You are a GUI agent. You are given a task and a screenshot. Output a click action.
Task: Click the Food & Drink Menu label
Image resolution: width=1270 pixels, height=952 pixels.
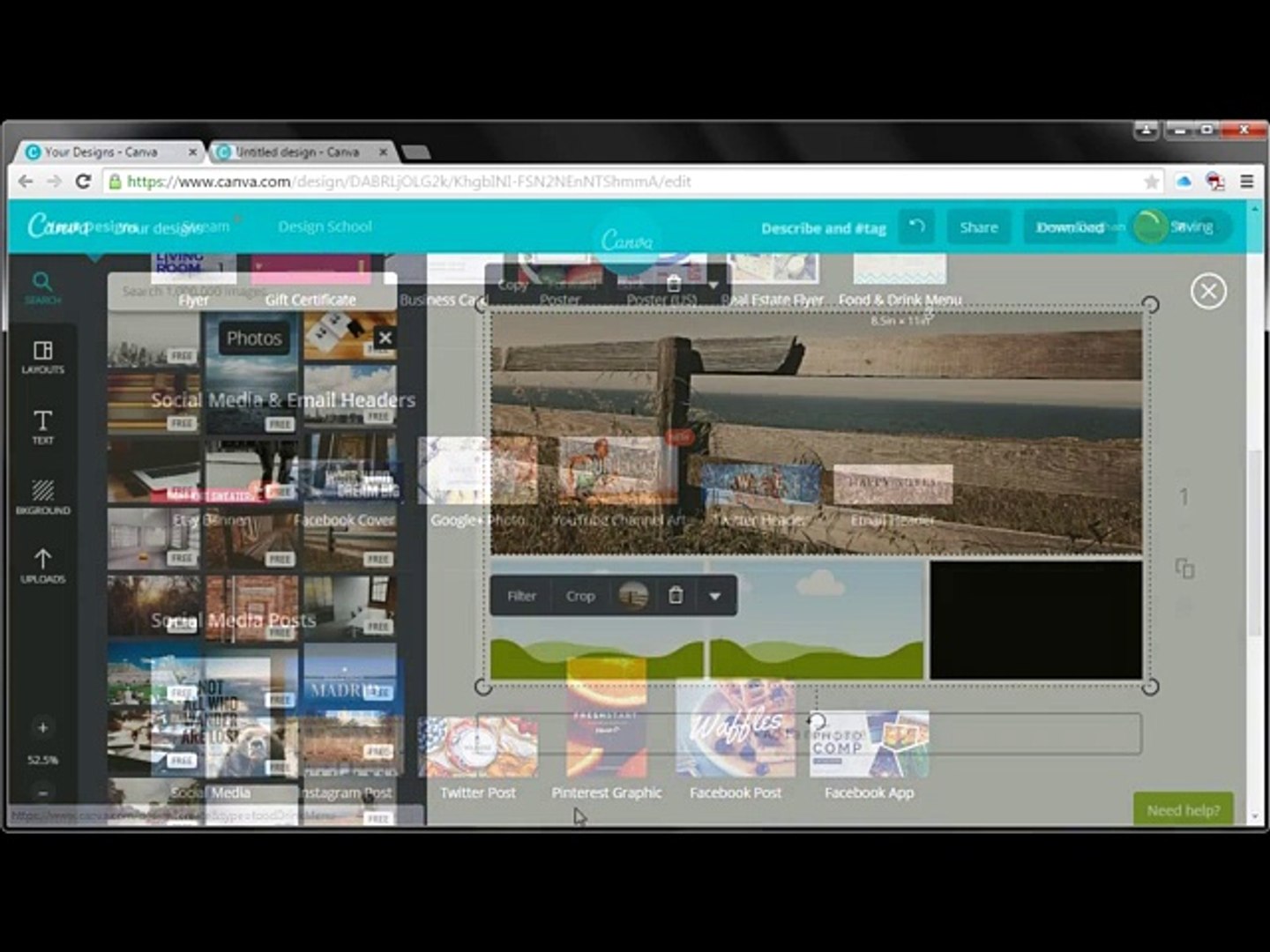[900, 300]
